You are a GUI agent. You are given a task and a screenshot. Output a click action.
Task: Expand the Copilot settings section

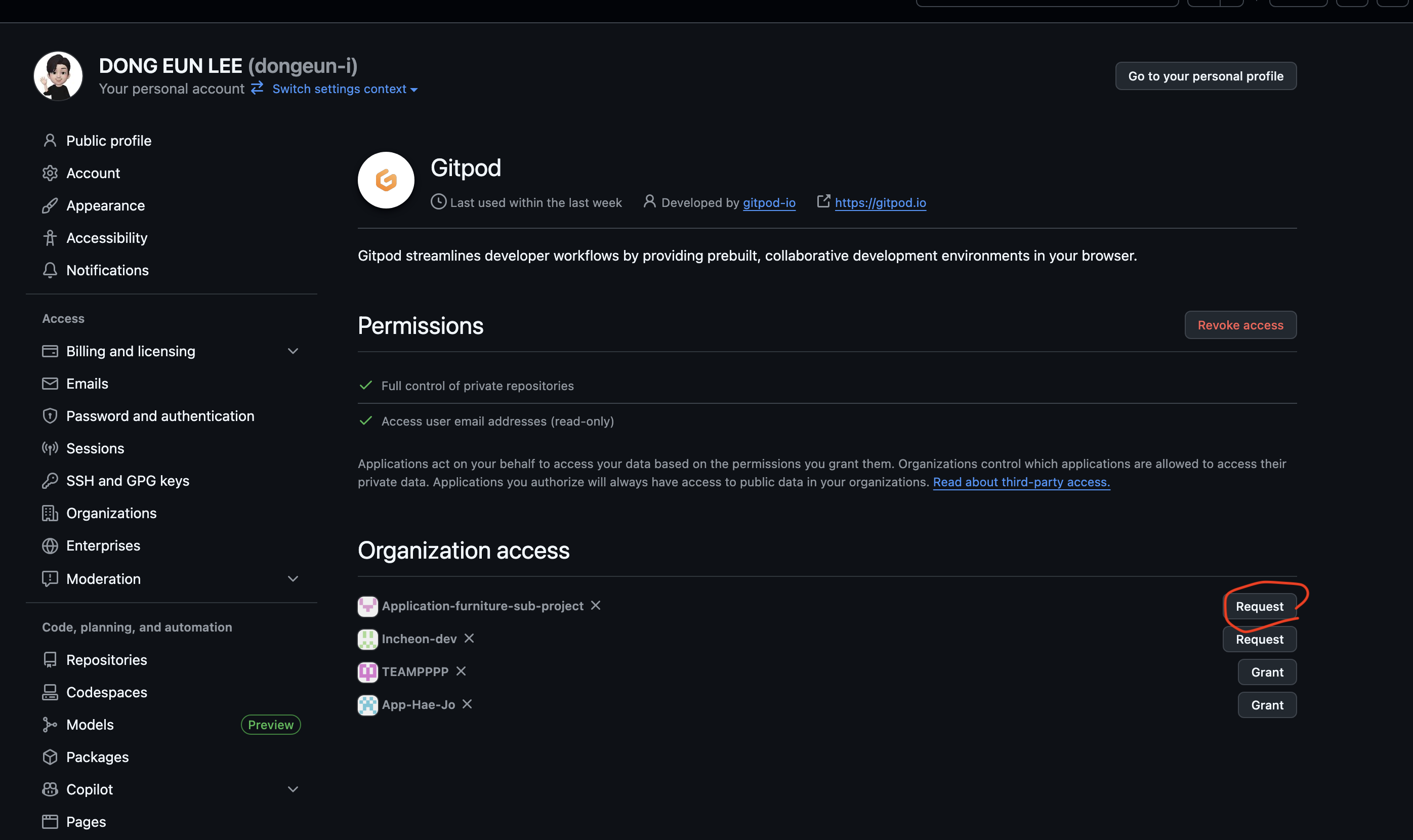pos(293,789)
